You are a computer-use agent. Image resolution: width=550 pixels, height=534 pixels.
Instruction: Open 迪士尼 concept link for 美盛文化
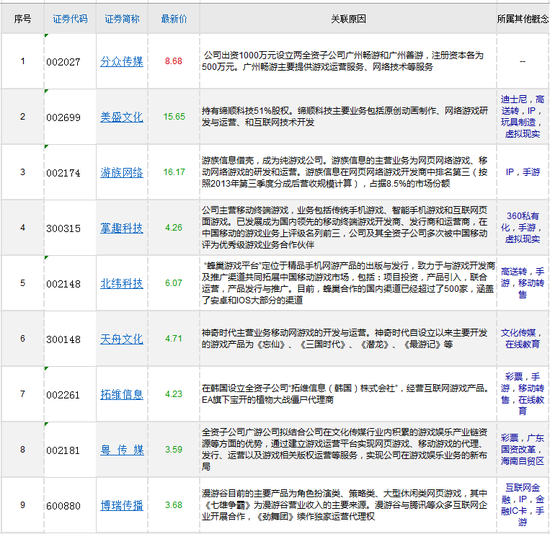pyautogui.click(x=514, y=99)
